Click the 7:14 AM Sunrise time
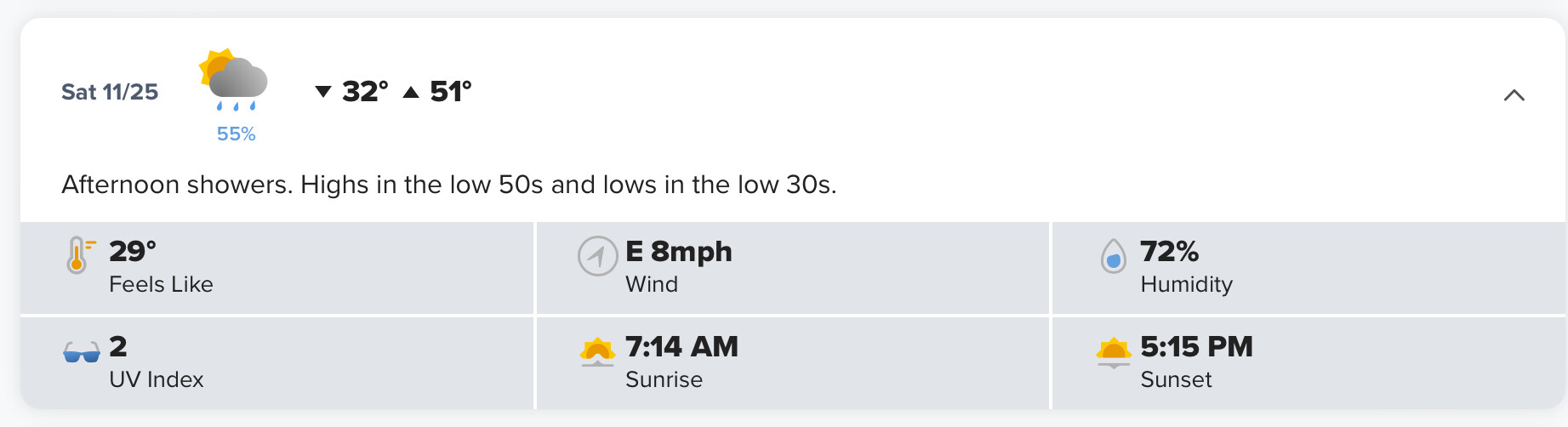 (681, 346)
